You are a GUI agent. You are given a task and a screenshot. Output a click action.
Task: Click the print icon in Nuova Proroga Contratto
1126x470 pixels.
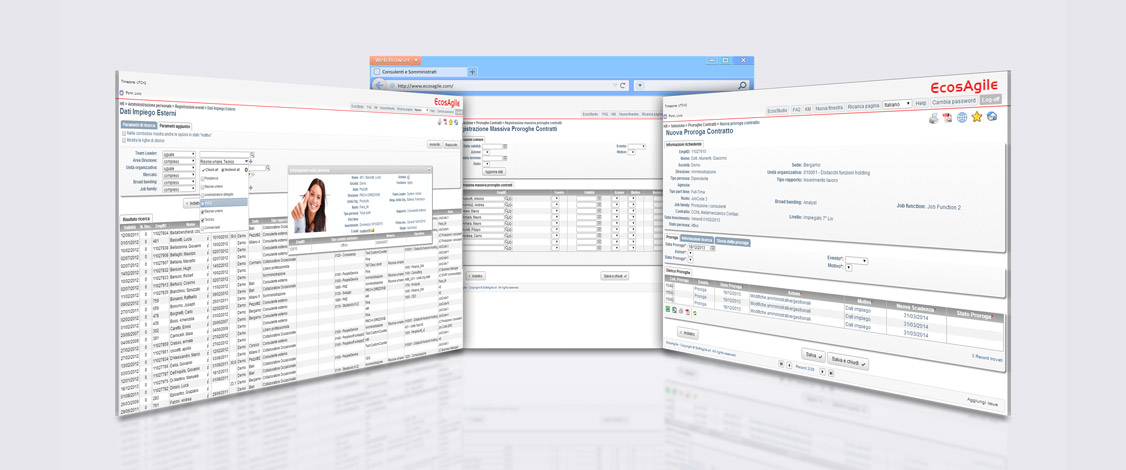933,119
